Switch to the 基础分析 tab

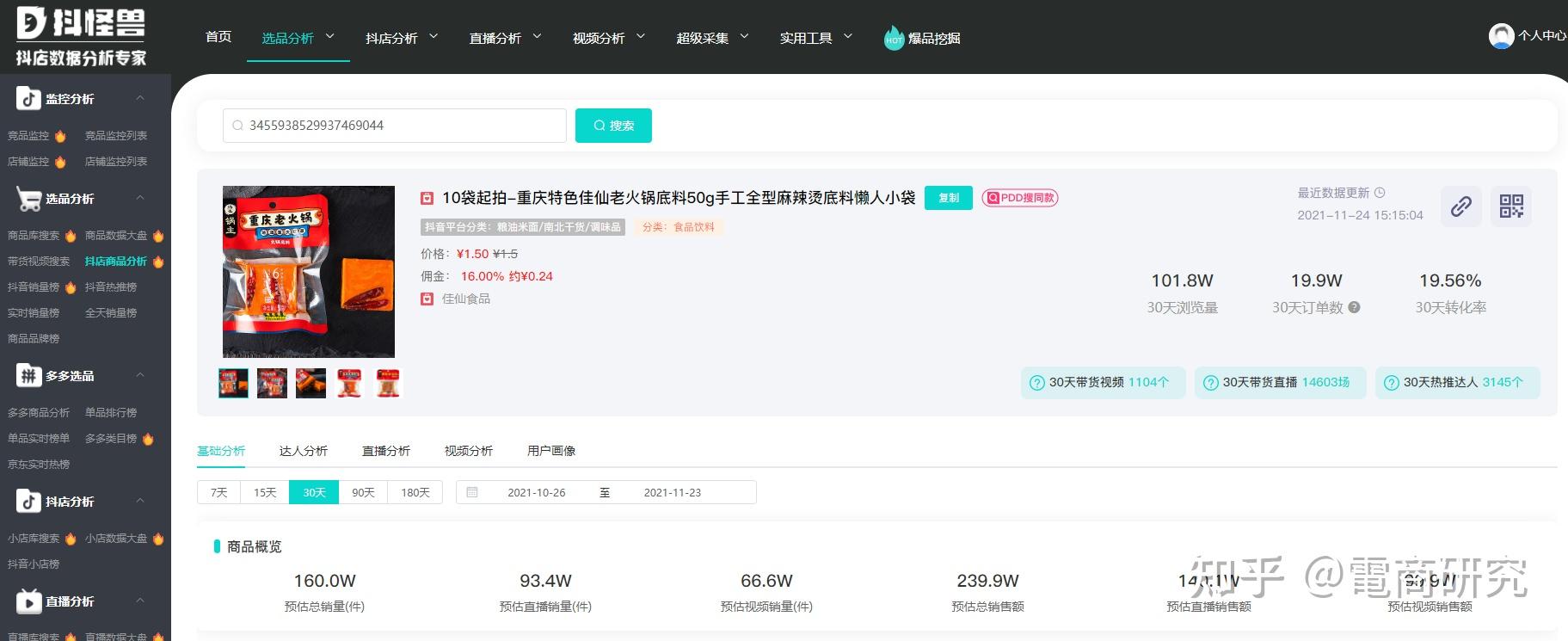(221, 451)
